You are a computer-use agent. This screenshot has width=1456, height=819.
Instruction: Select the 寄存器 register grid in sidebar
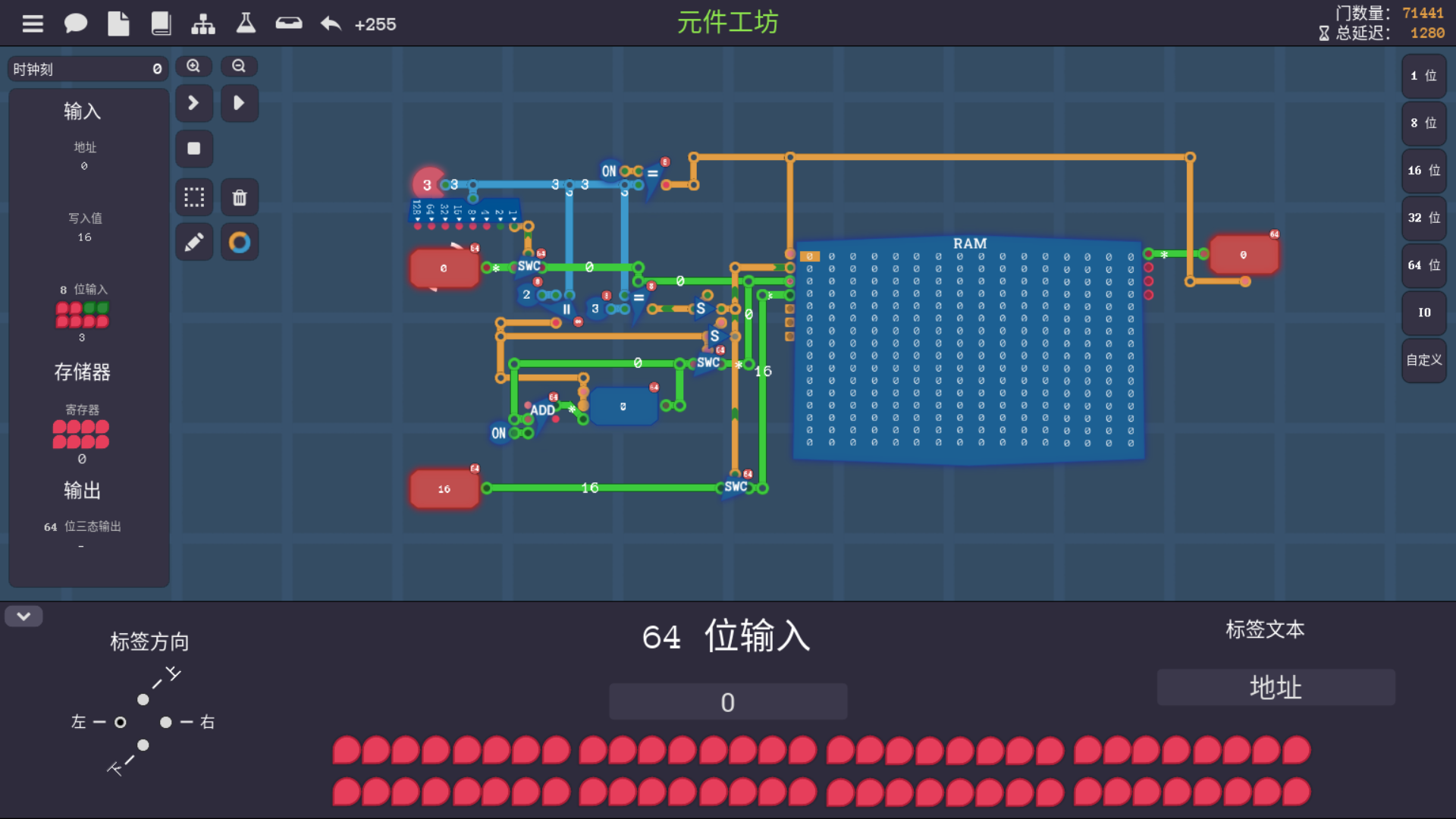point(81,435)
